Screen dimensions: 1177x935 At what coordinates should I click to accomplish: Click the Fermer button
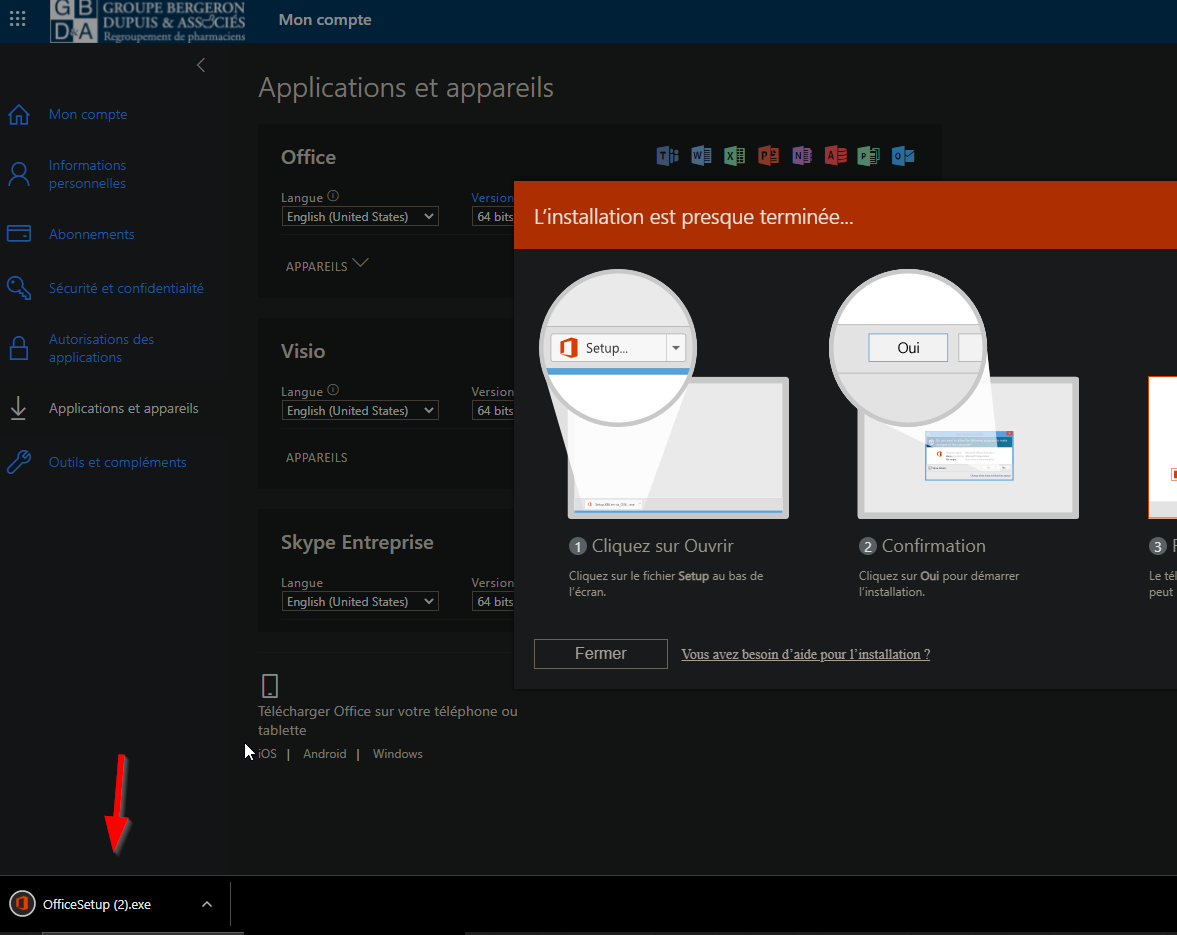(x=601, y=654)
